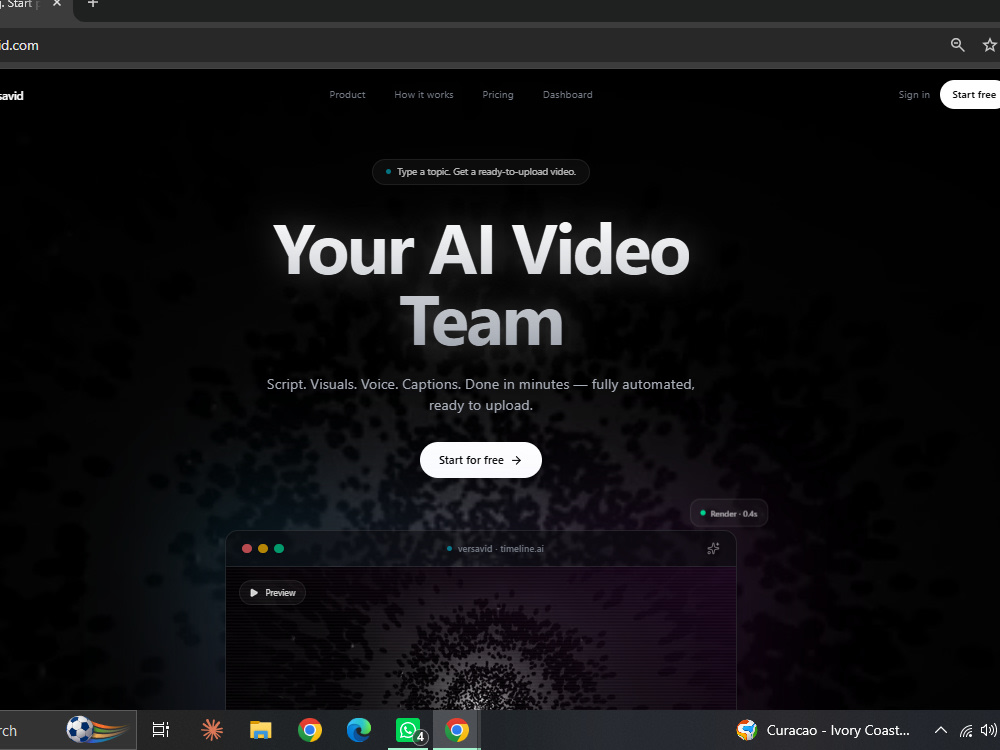Screen dimensions: 1000x750
Task: Click the green dot in mockup window
Action: 279,548
